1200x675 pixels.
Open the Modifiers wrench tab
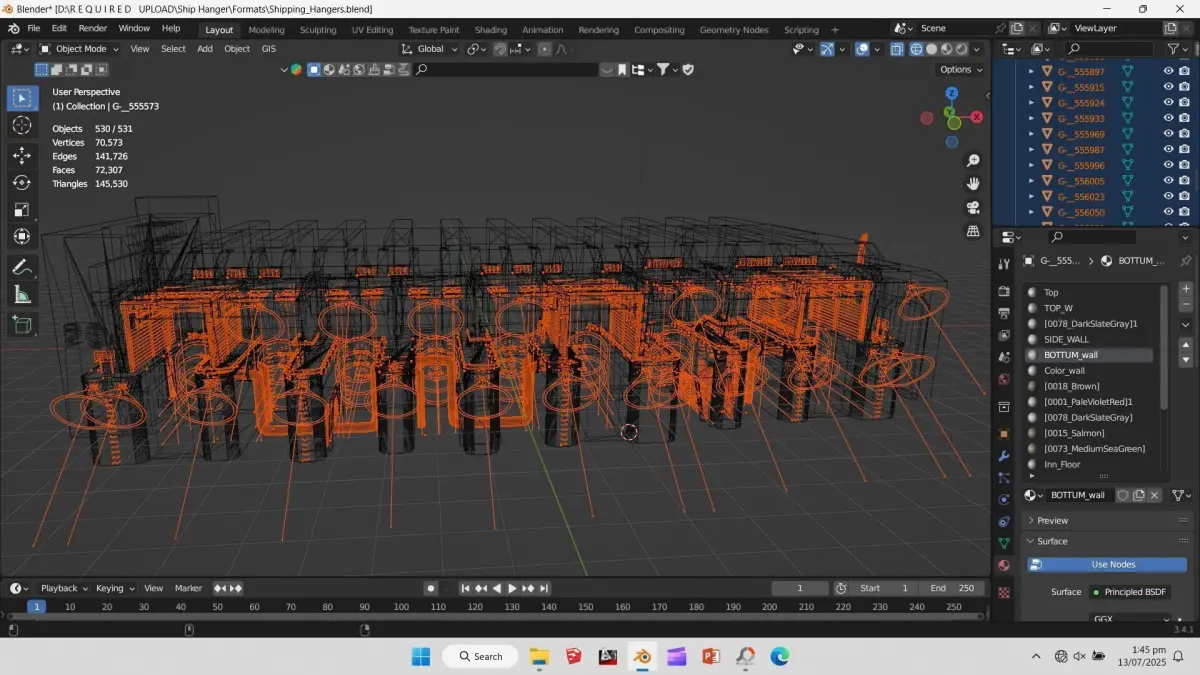(1004, 456)
